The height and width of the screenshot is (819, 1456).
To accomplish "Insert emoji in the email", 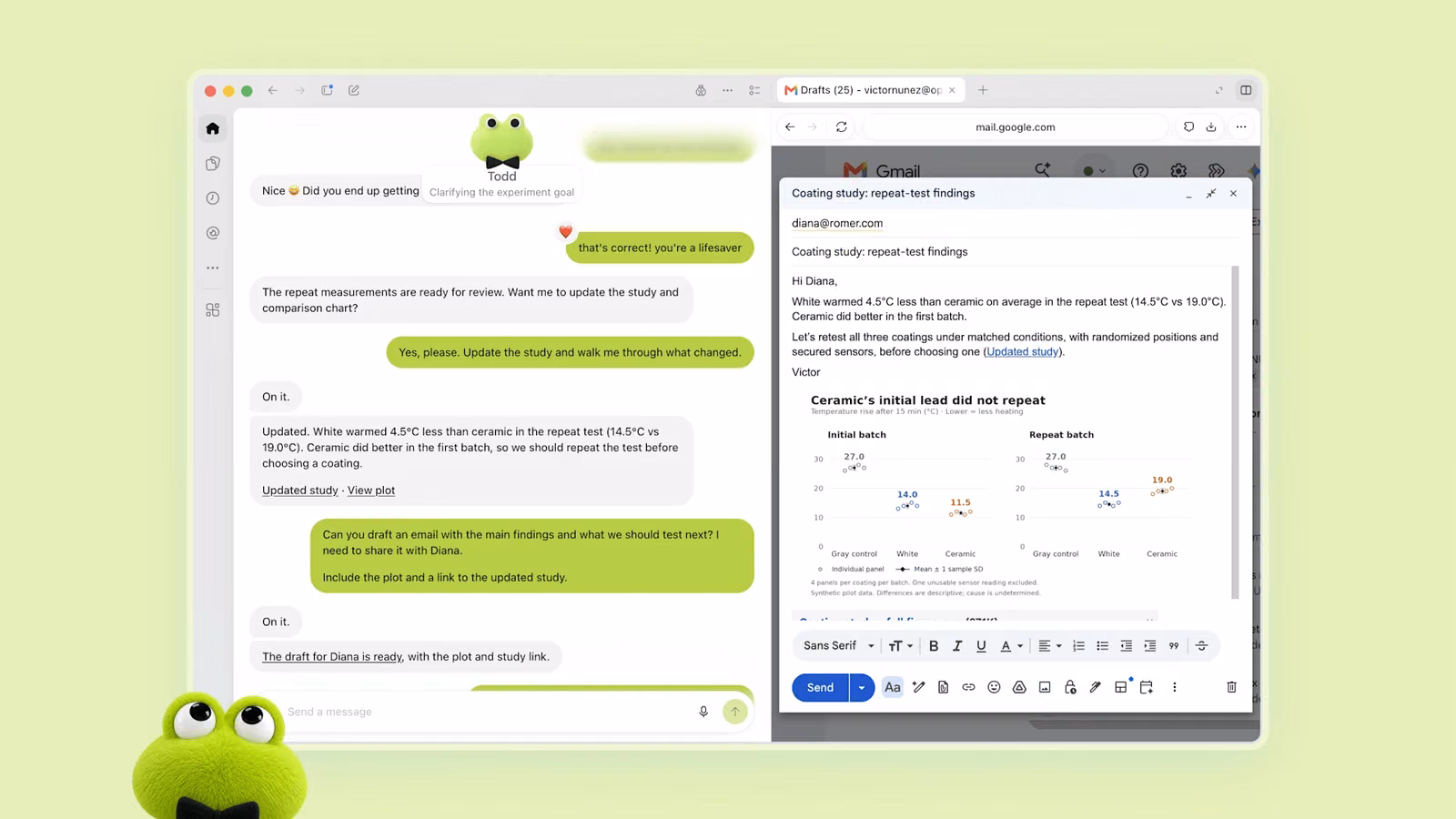I will (x=994, y=688).
